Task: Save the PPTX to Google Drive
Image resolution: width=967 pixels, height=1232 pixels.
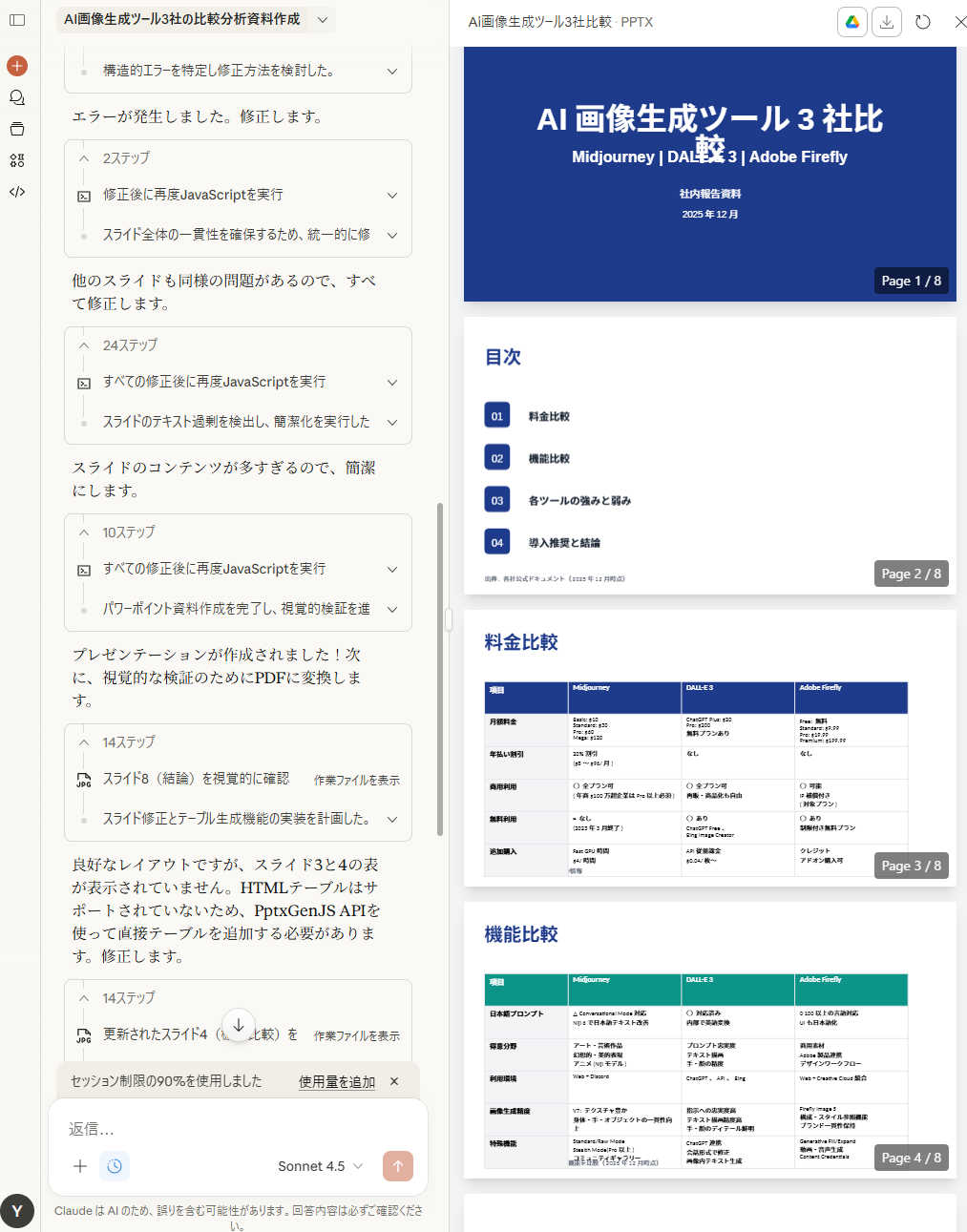Action: pyautogui.click(x=852, y=22)
